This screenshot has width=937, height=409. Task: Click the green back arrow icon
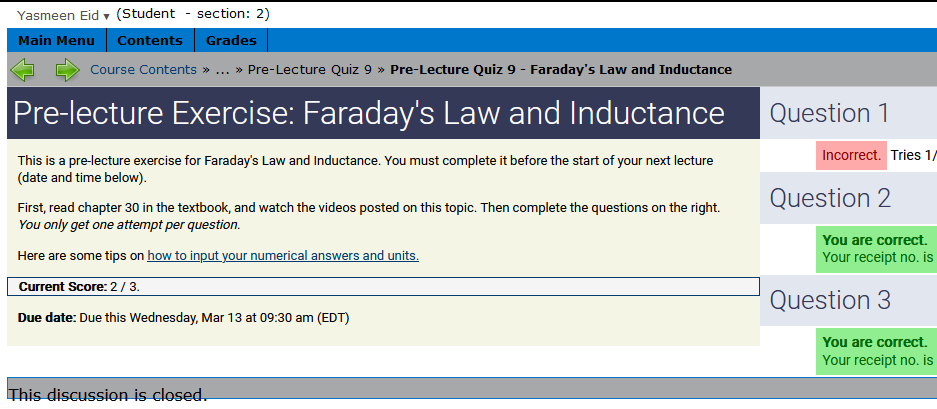tap(22, 70)
